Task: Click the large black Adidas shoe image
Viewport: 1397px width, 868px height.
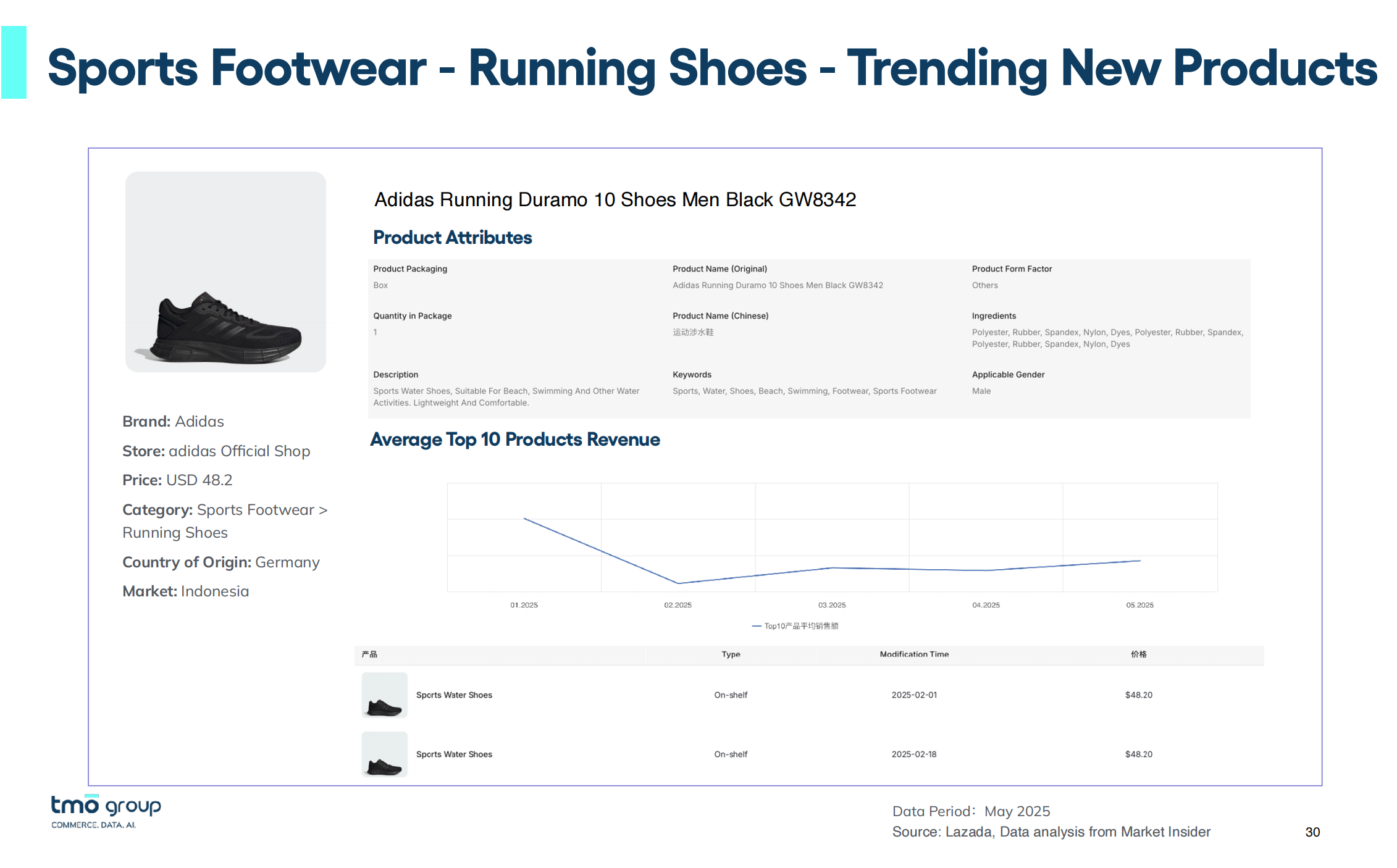Action: point(226,327)
